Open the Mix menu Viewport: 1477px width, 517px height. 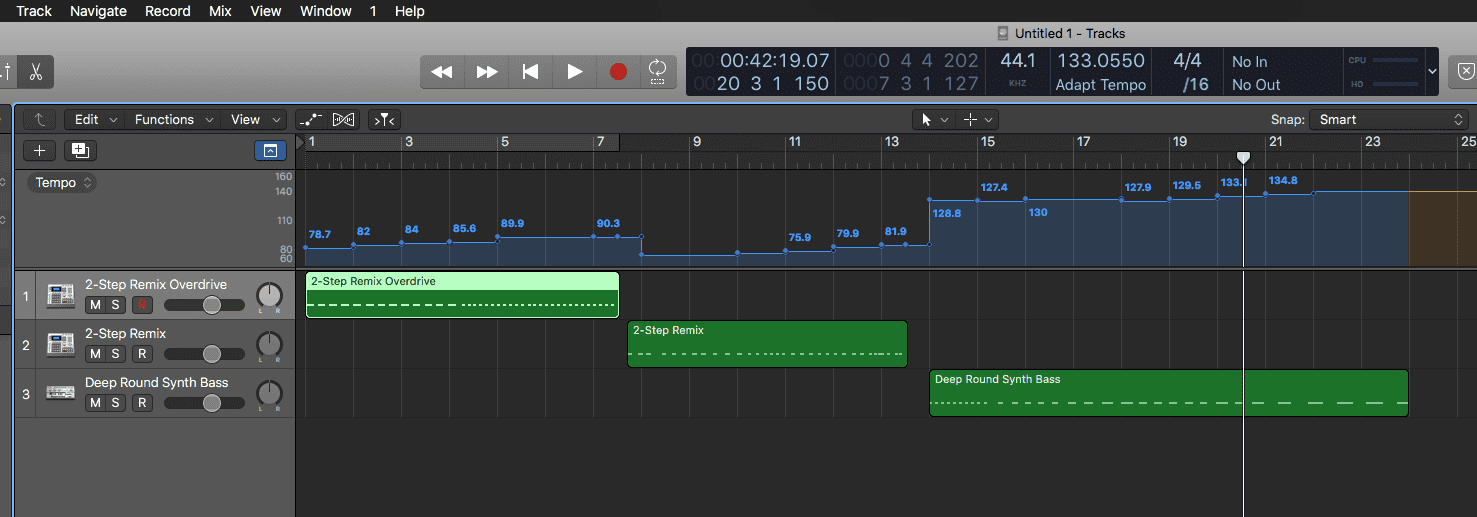pos(220,11)
